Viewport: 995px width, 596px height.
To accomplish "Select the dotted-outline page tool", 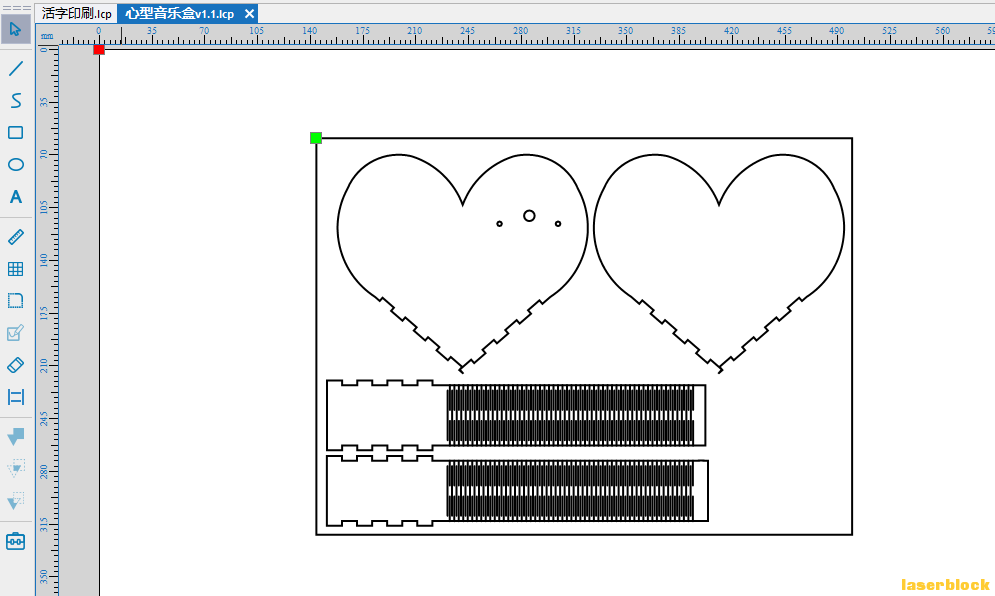I will coord(16,300).
